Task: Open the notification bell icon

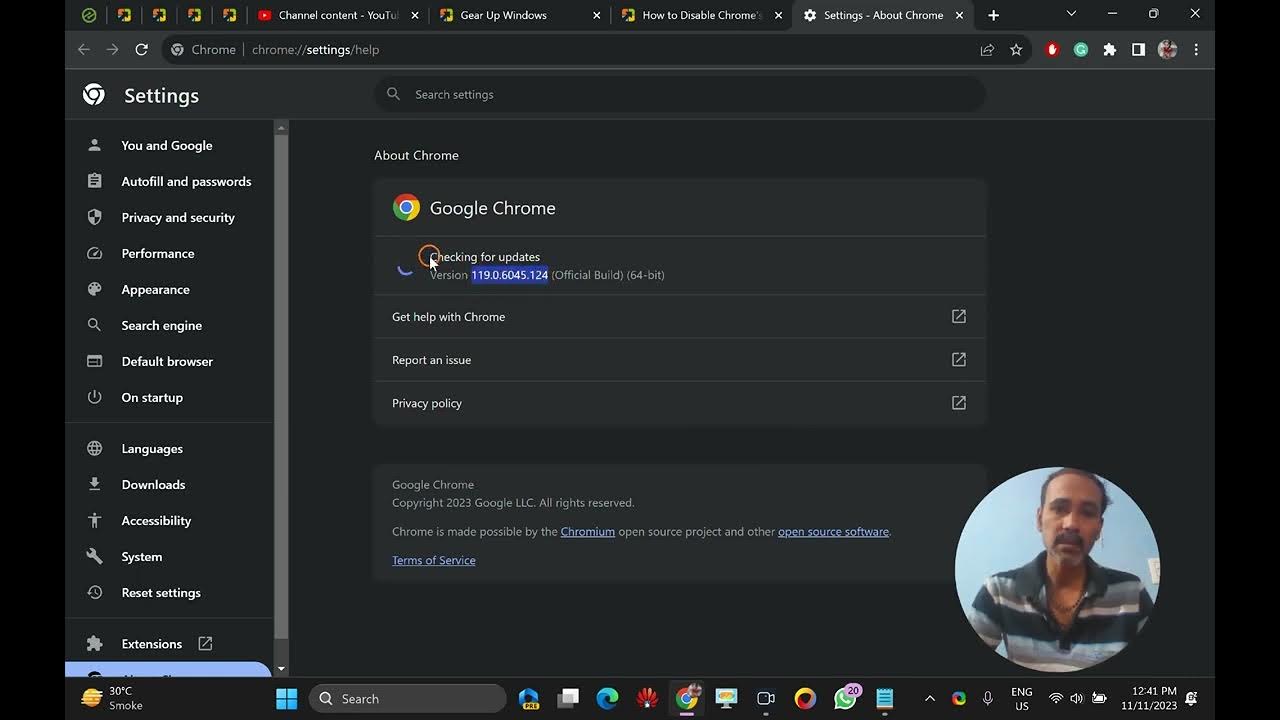Action: 1191,698
